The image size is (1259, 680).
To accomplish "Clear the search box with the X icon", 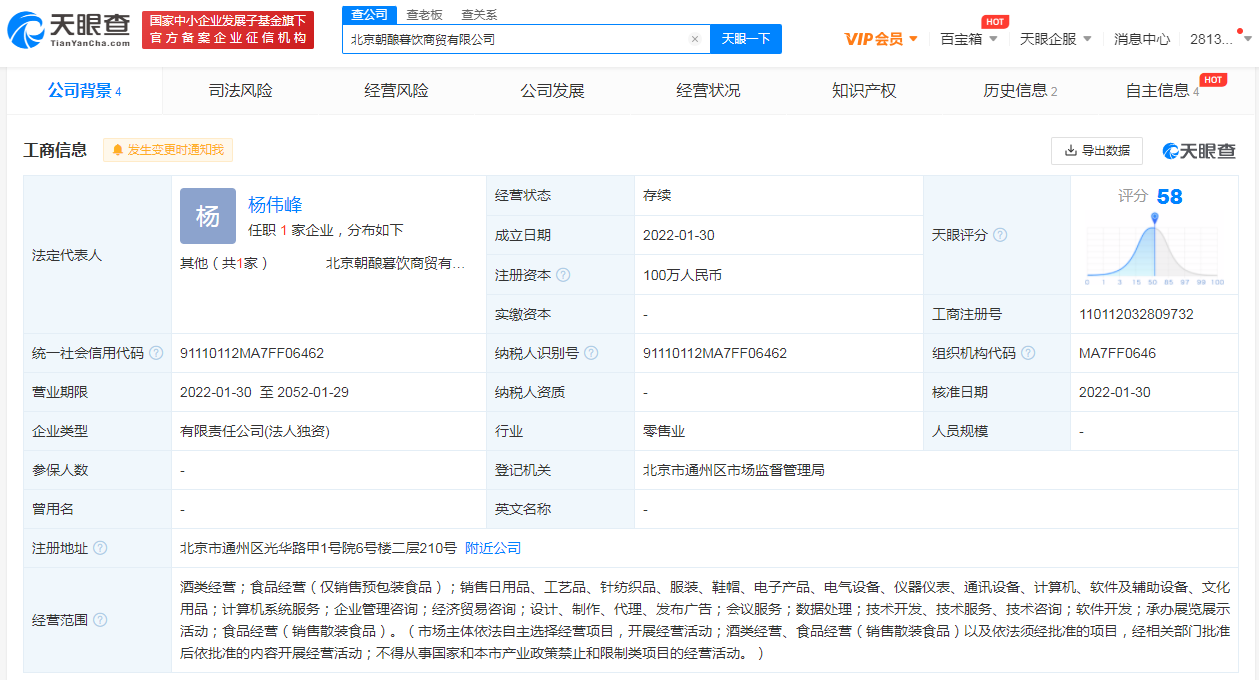I will pos(695,39).
